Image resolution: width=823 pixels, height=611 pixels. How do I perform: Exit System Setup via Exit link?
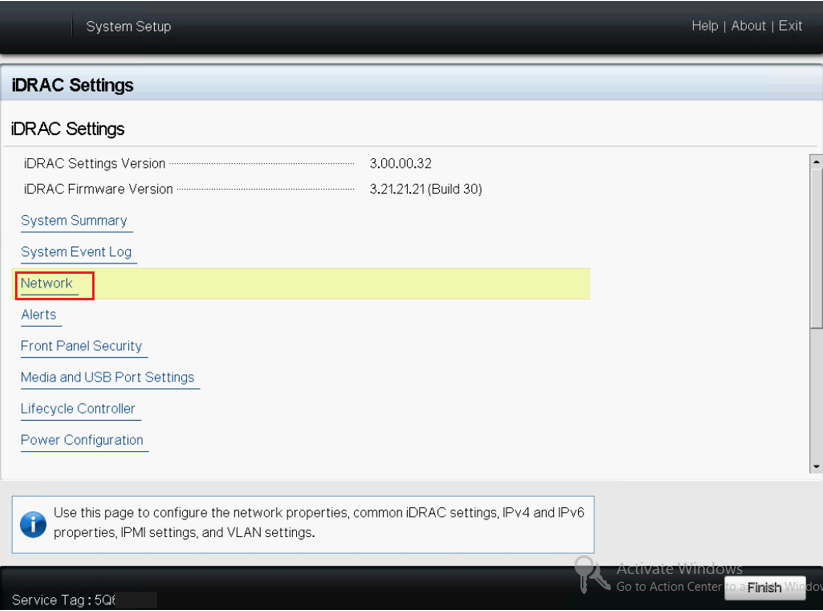tap(790, 26)
